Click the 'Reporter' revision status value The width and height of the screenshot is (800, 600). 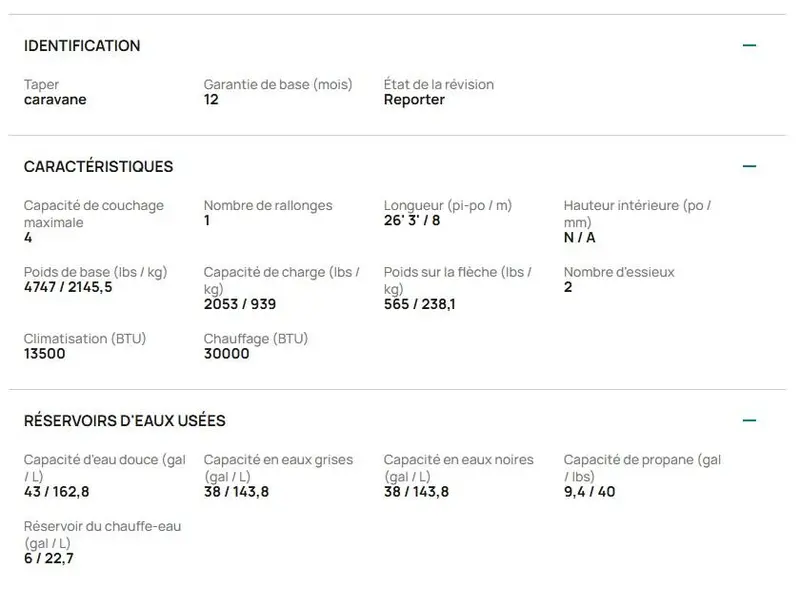coord(414,99)
